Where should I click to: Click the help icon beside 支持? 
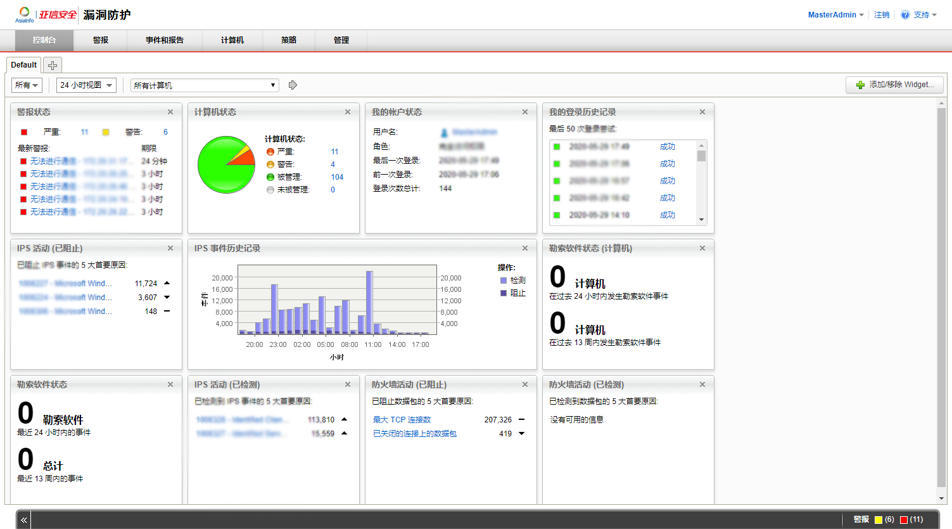(x=905, y=15)
